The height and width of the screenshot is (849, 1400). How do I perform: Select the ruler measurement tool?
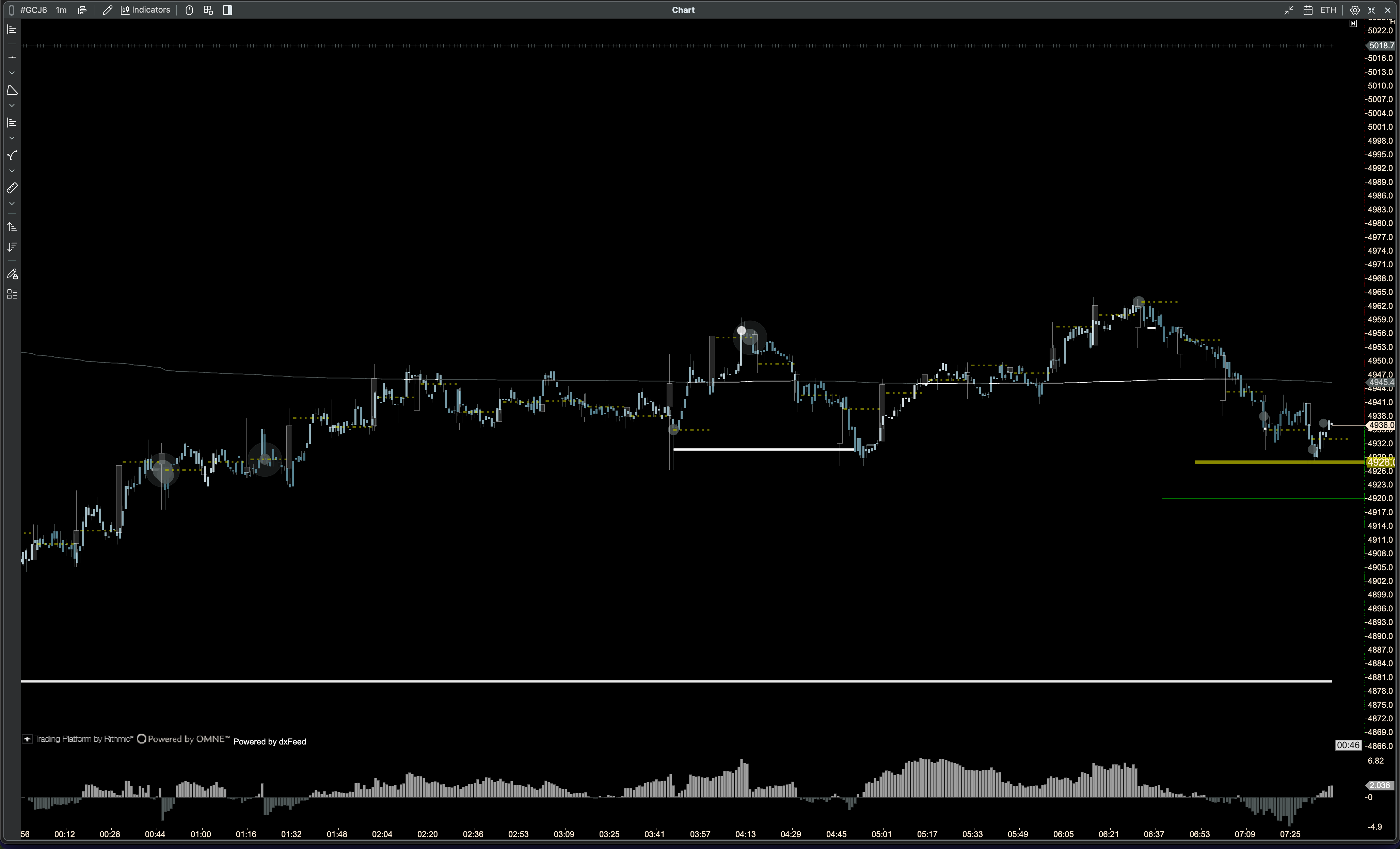12,188
